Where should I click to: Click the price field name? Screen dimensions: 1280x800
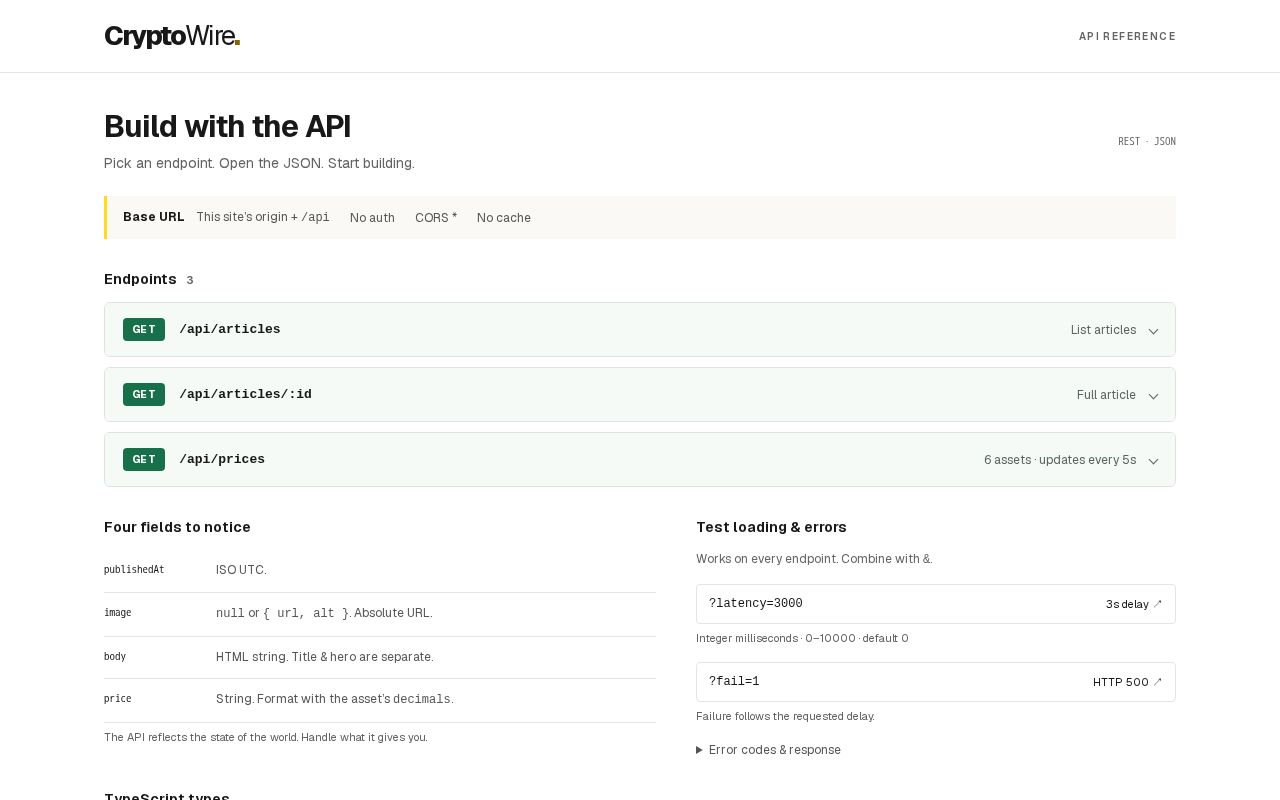118,699
